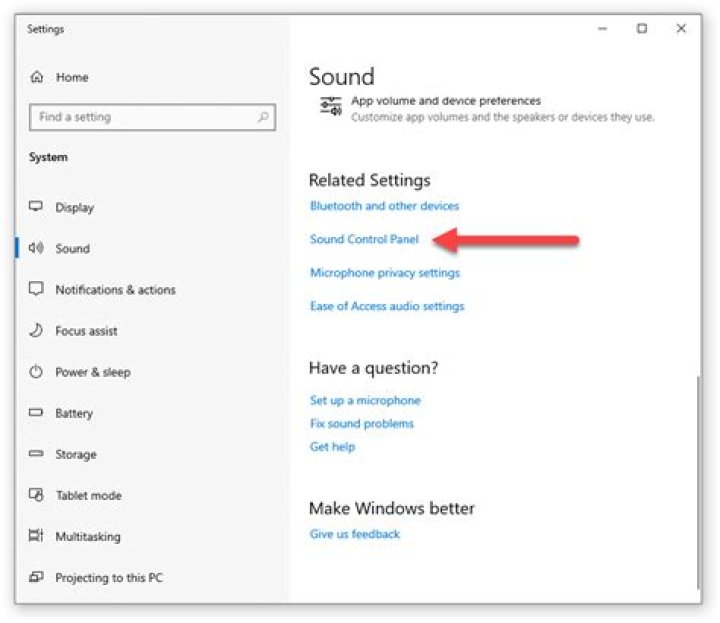The height and width of the screenshot is (623, 720).
Task: Open Bluetooth and other devices link
Action: [384, 206]
